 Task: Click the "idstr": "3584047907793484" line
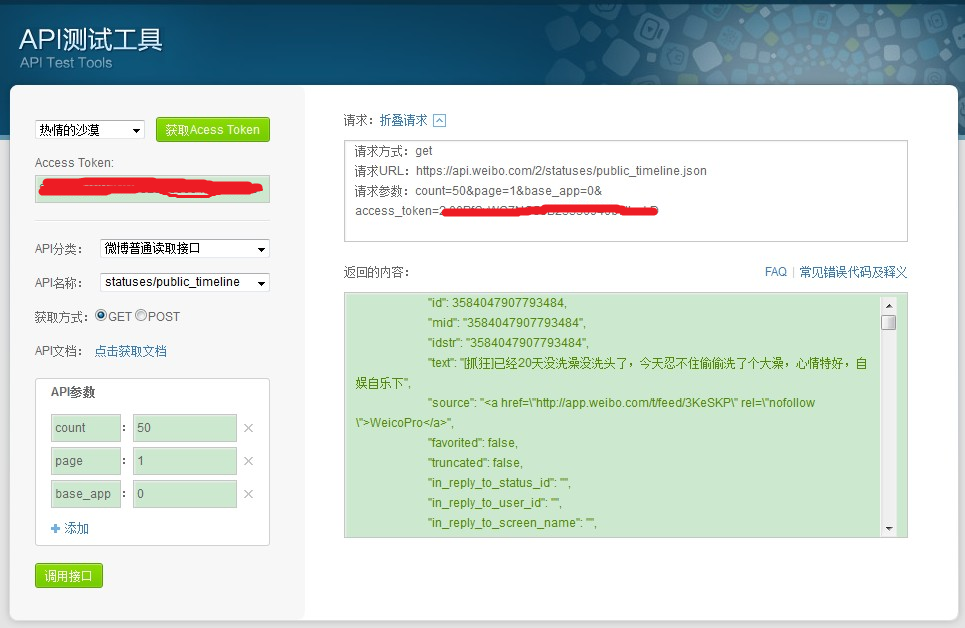(508, 342)
